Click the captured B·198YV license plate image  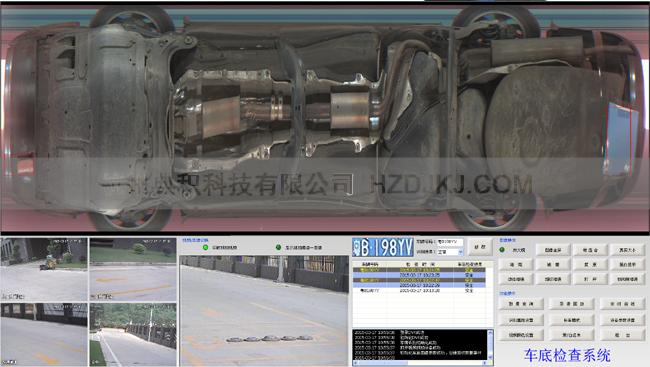(x=383, y=248)
